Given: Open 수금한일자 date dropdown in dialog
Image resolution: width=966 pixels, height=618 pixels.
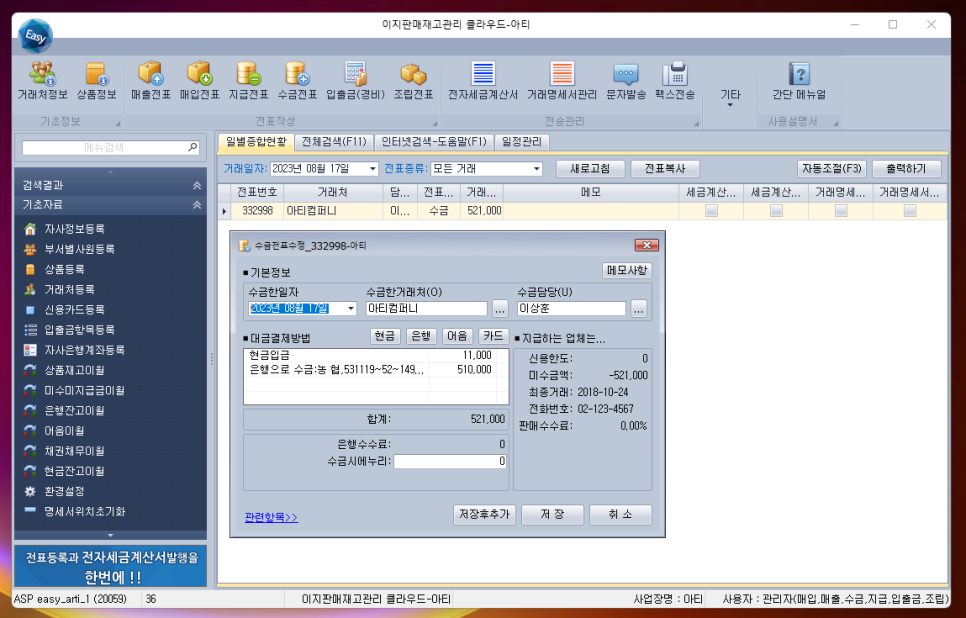Looking at the screenshot, I should tap(351, 309).
